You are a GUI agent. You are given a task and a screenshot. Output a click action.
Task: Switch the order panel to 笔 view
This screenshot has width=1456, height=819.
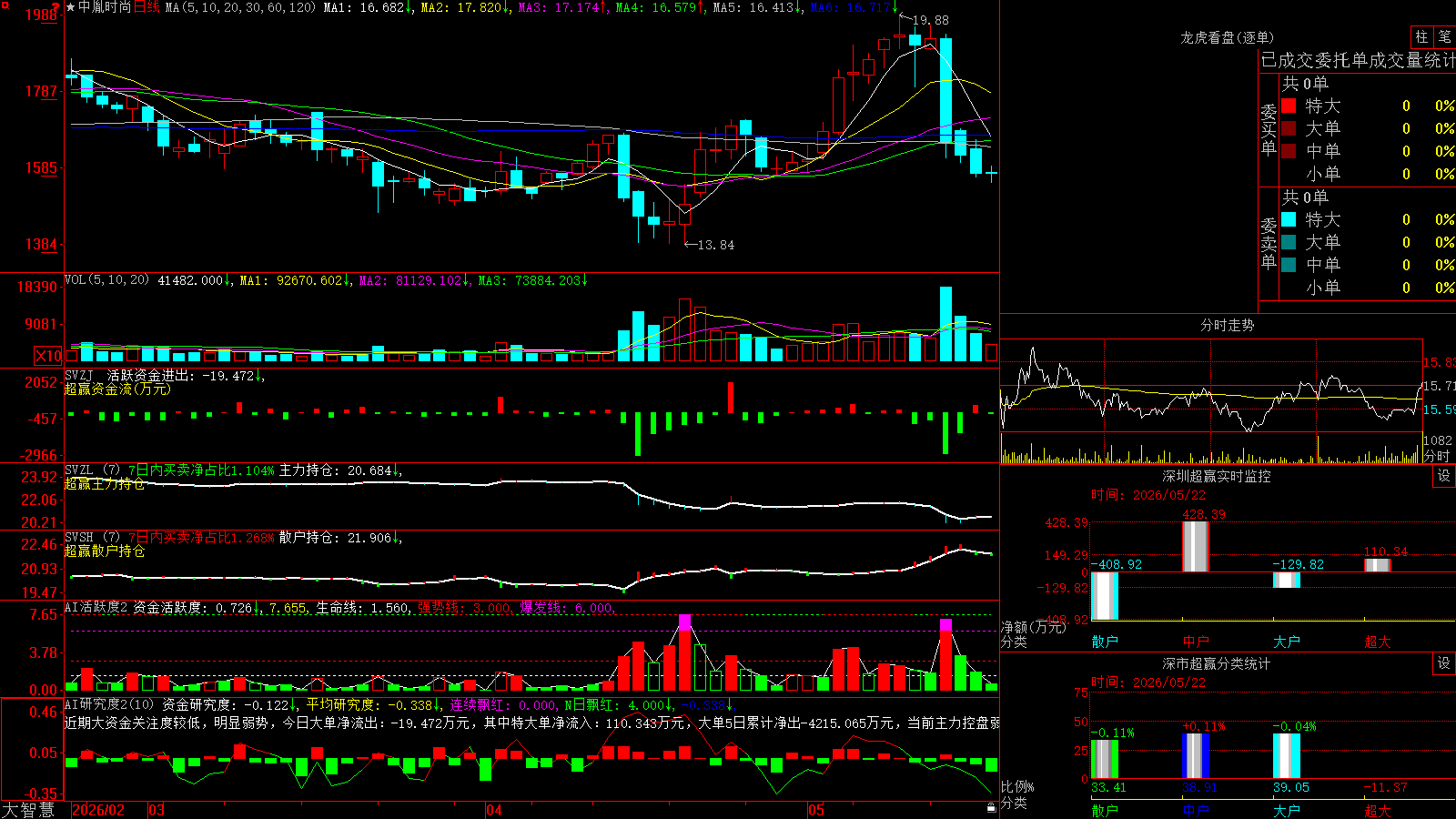(1444, 36)
